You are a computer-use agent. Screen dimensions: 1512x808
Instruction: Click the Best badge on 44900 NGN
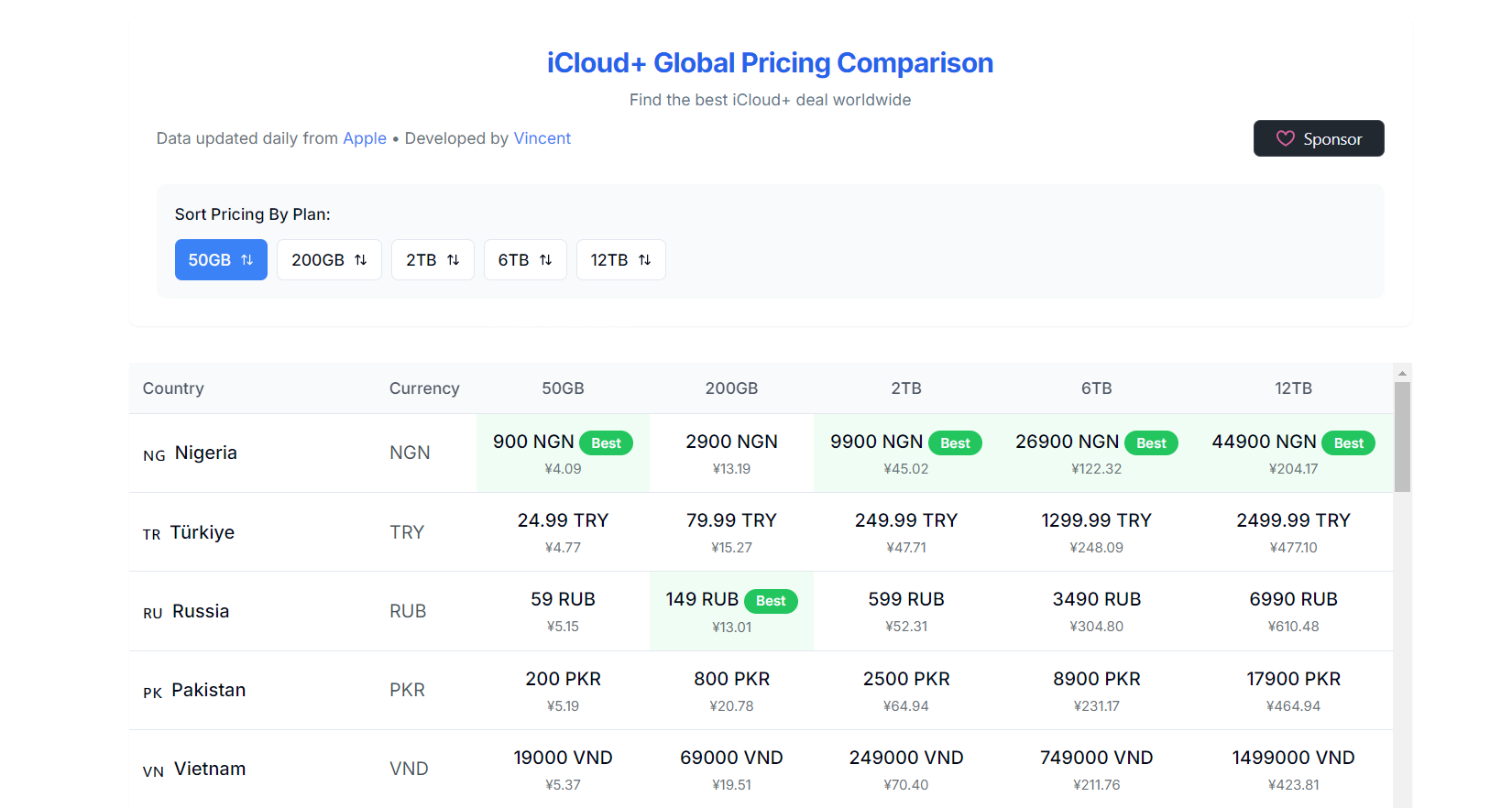click(1348, 443)
